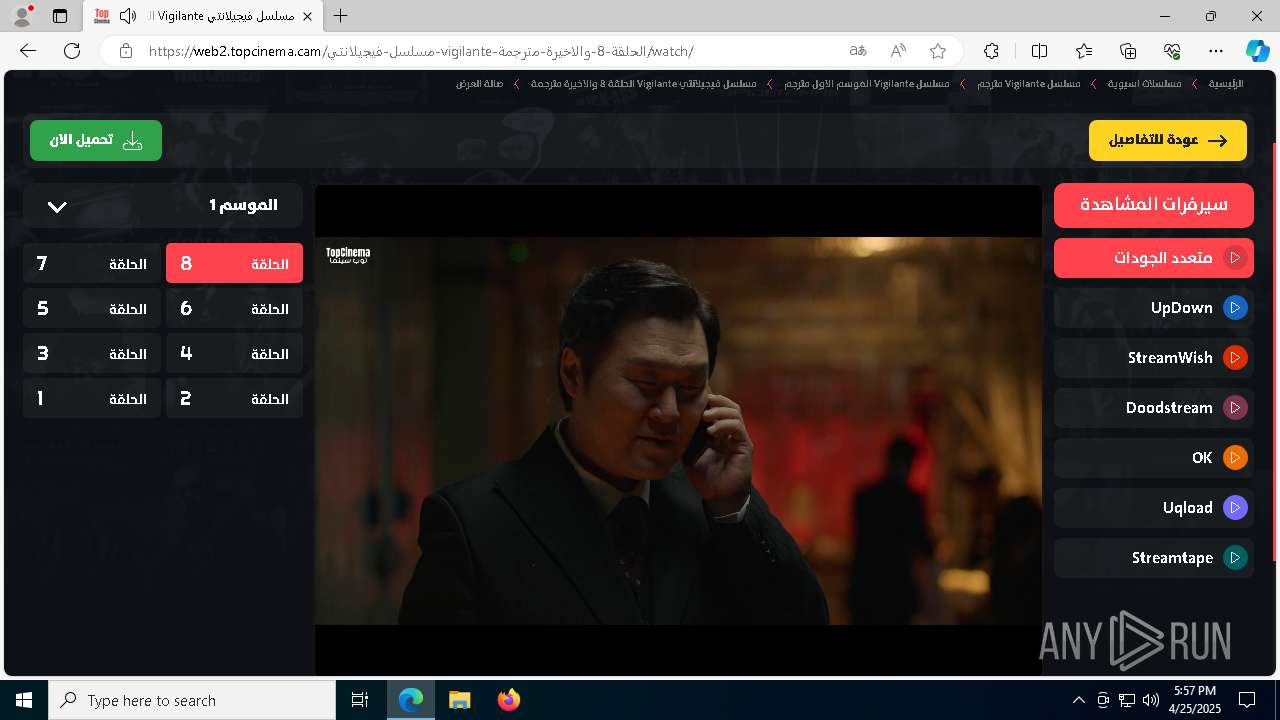The image size is (1280, 720).
Task: Mute the tab audio speaker icon
Action: coord(127,16)
